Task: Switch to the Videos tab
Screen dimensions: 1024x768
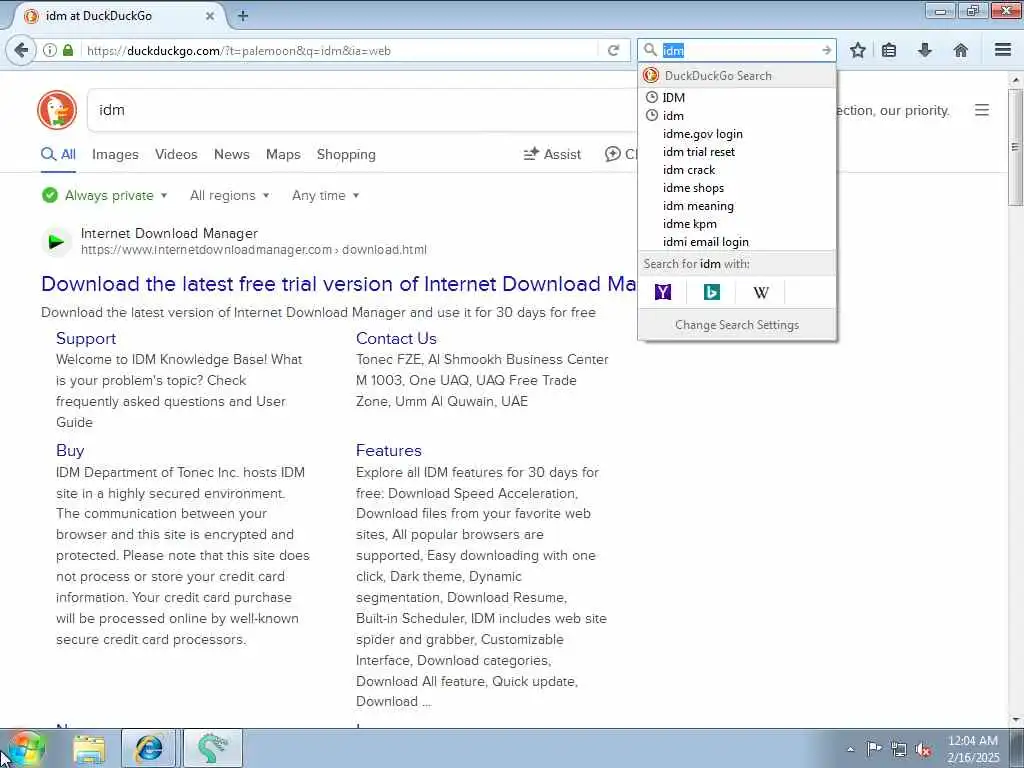Action: (176, 155)
